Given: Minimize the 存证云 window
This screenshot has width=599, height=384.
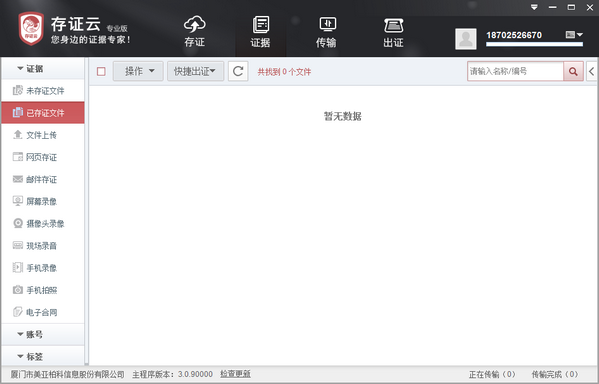Looking at the screenshot, I should tap(553, 7).
